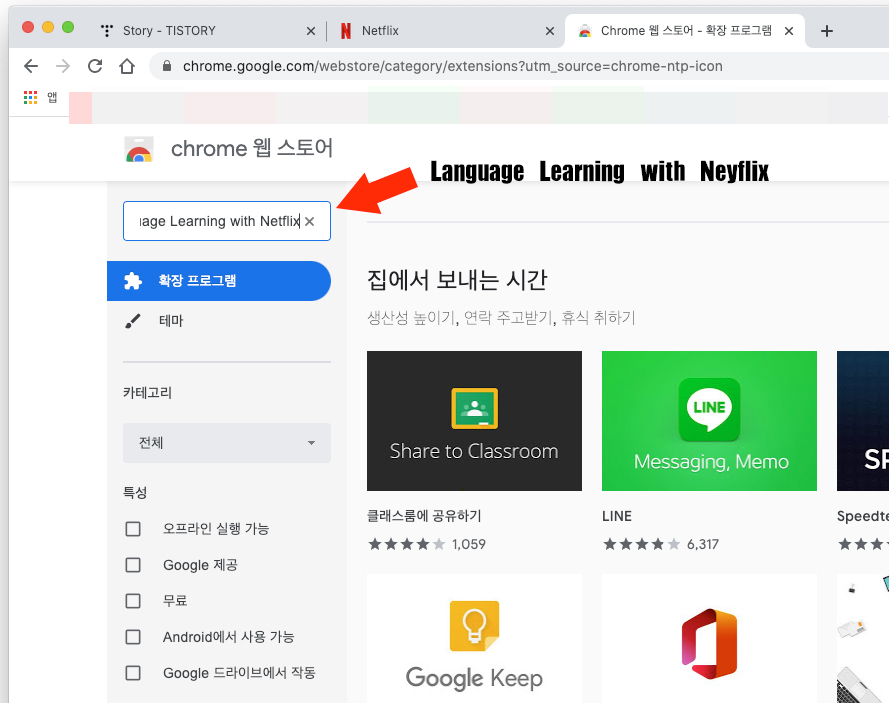Click the paintbrush theme icon
The height and width of the screenshot is (703, 889).
133,321
